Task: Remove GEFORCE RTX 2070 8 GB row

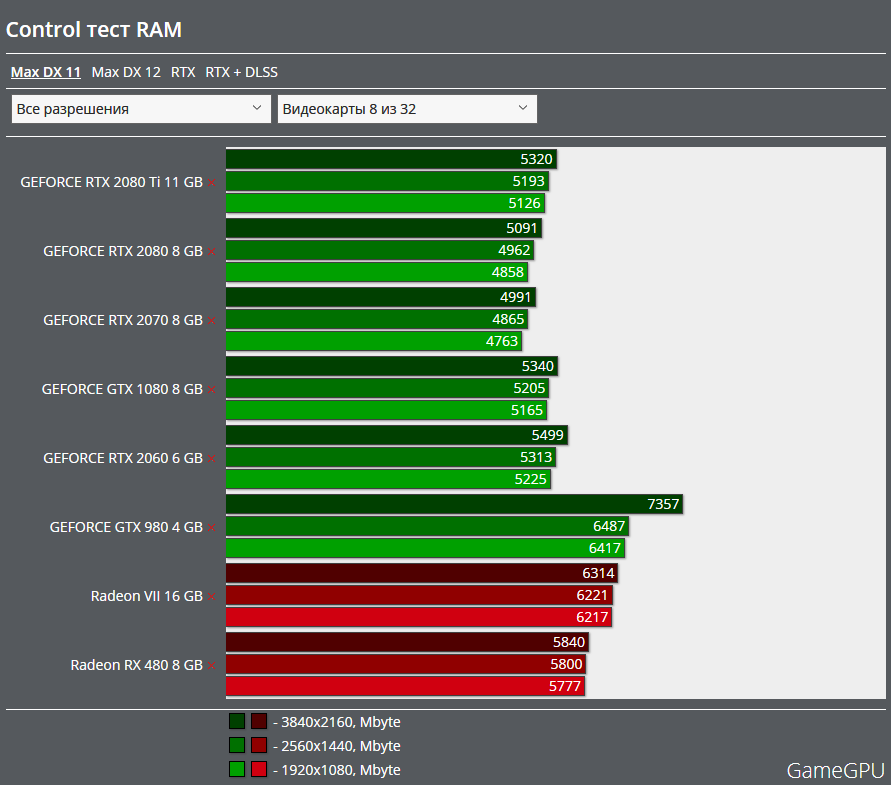Action: tap(211, 321)
